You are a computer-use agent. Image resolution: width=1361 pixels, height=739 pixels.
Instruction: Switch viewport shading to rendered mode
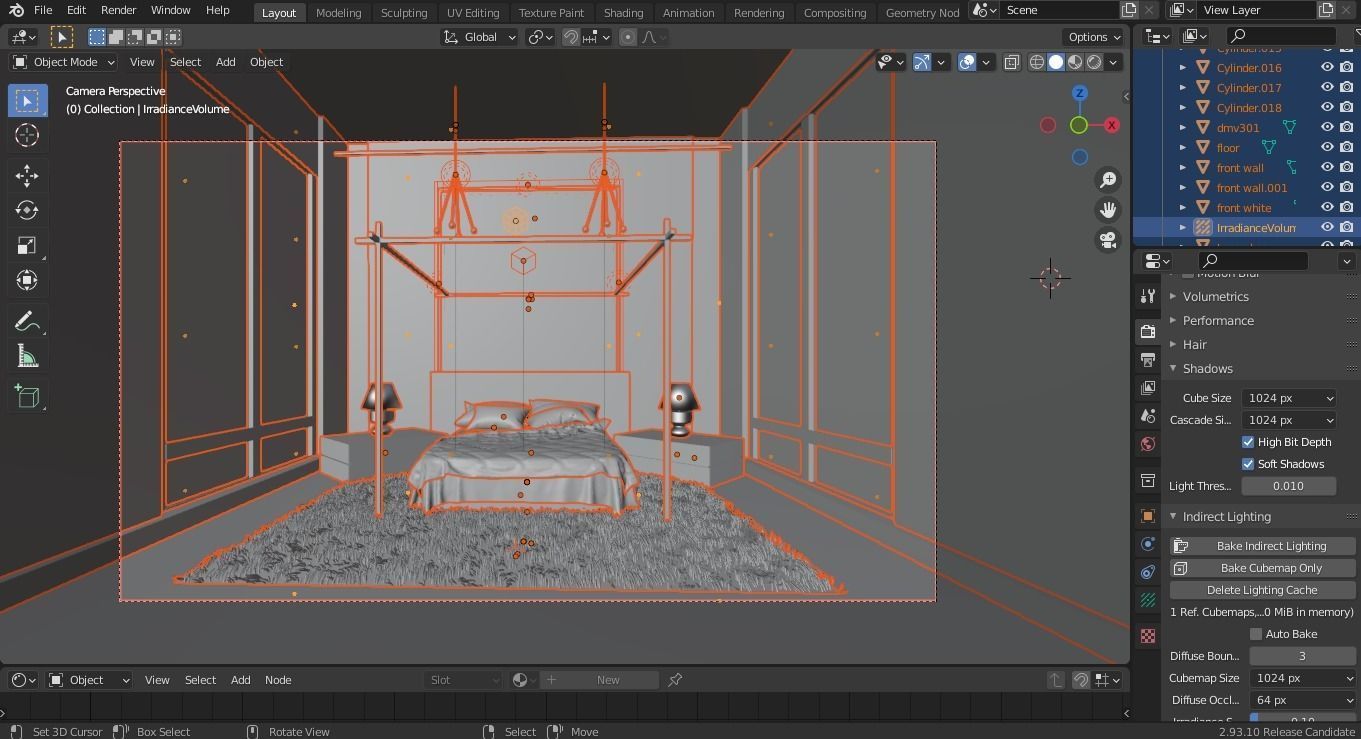(x=1093, y=62)
